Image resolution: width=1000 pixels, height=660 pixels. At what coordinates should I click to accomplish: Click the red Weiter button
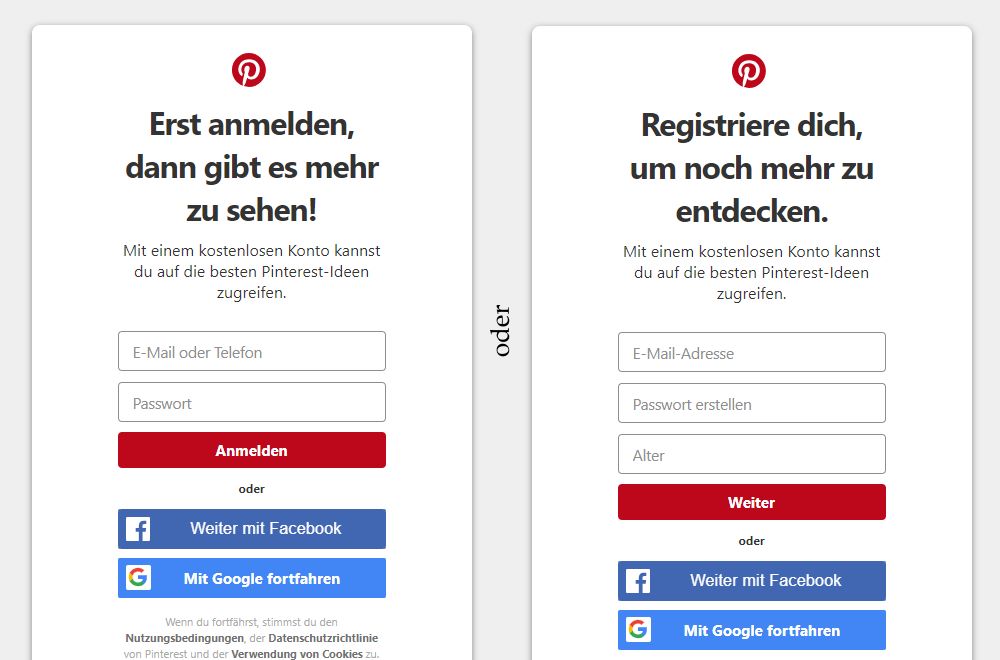tap(752, 502)
